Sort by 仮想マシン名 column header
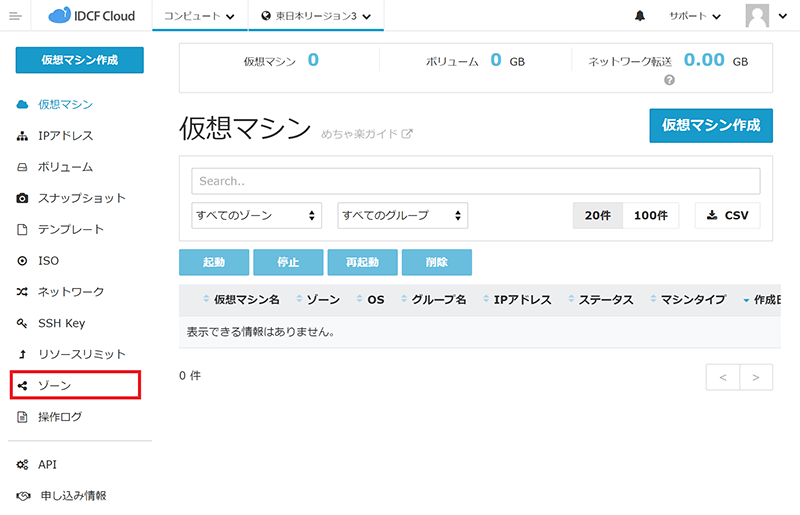The height and width of the screenshot is (515, 800). coord(245,300)
